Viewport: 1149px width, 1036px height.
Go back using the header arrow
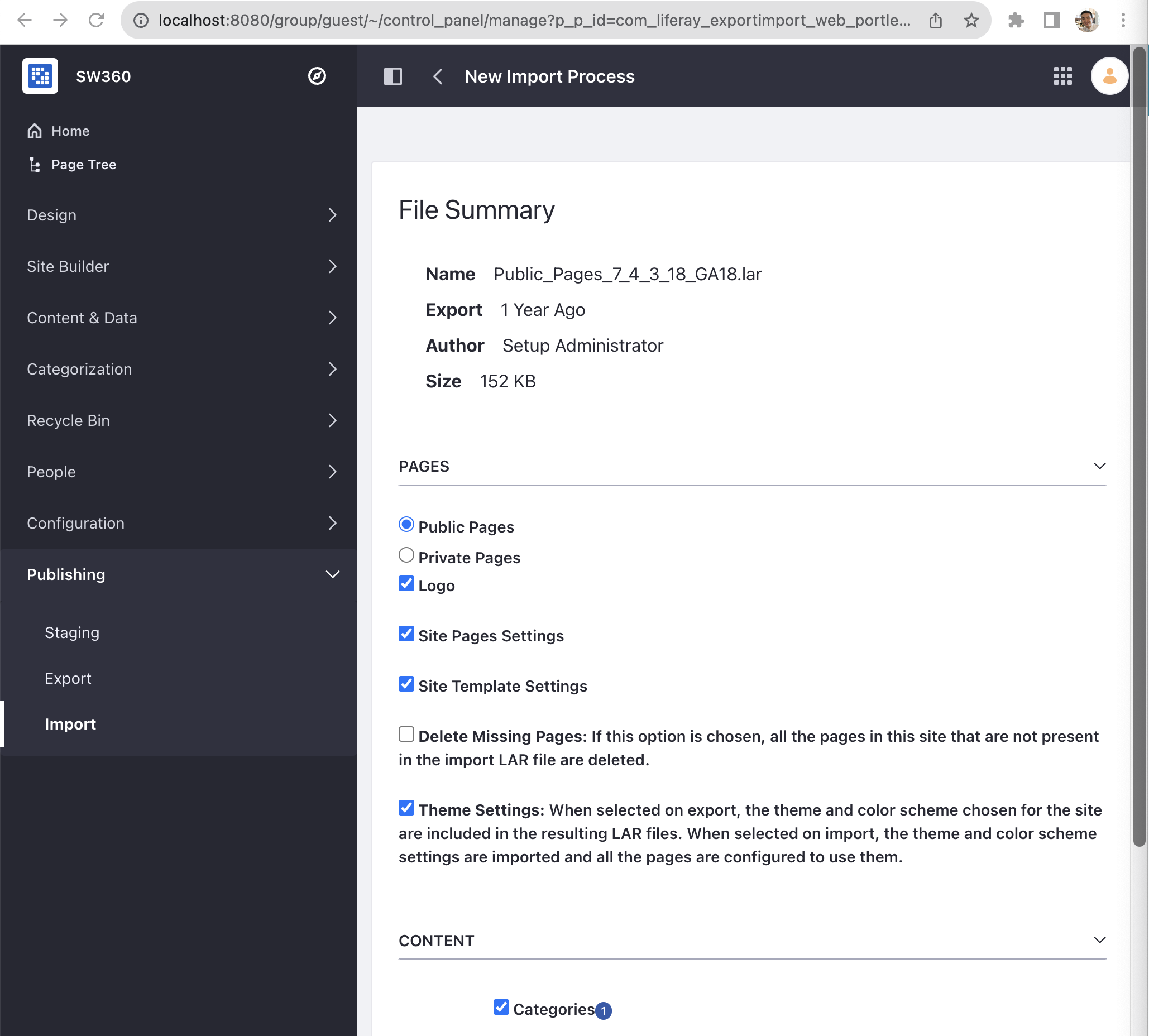tap(438, 76)
